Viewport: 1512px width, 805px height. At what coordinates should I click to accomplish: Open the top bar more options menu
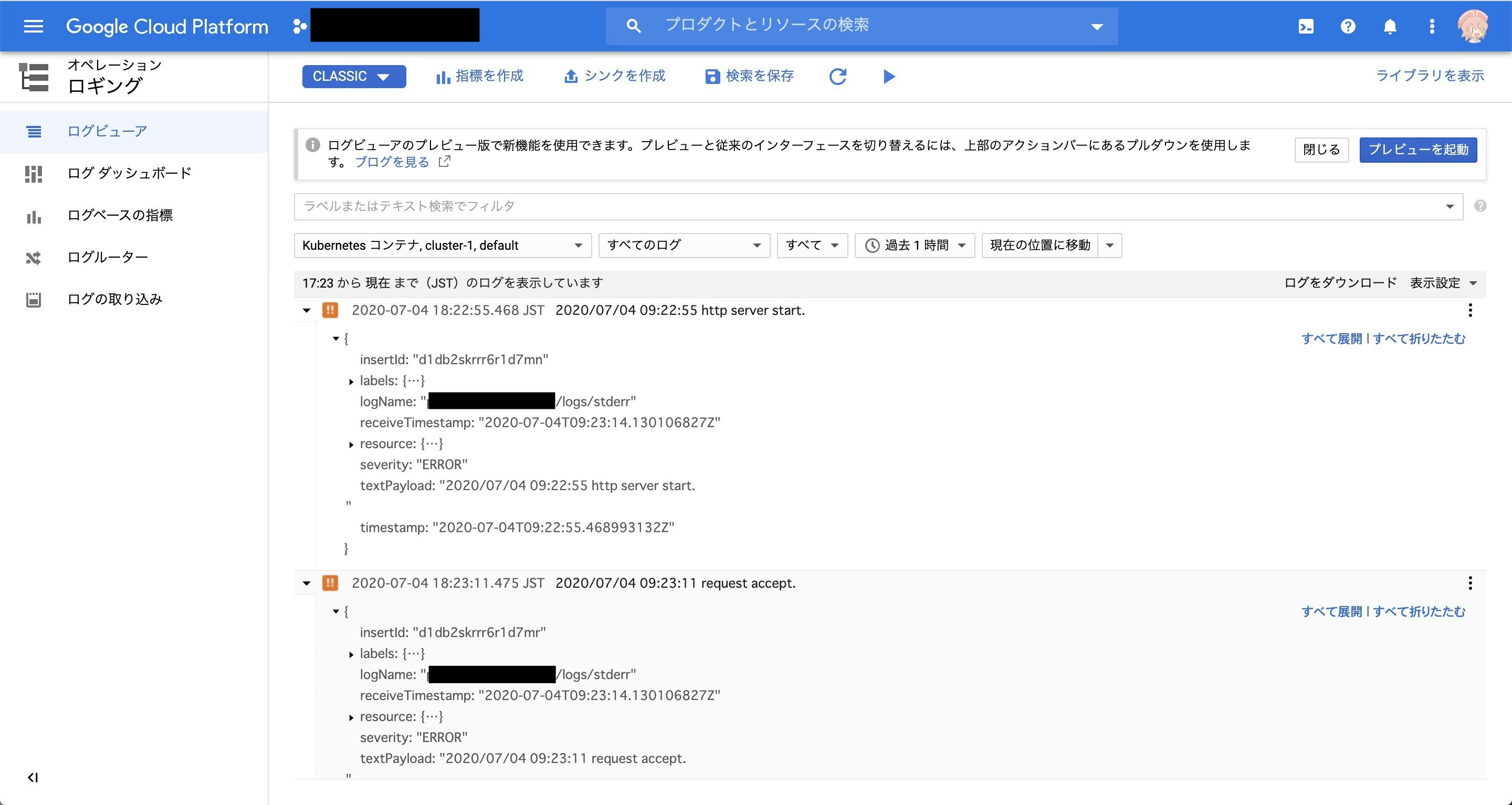pyautogui.click(x=1432, y=26)
